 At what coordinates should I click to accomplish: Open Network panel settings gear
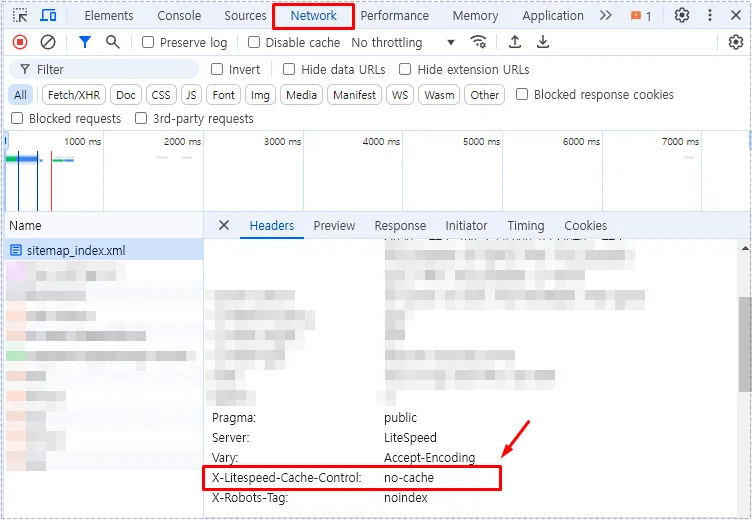tap(736, 42)
